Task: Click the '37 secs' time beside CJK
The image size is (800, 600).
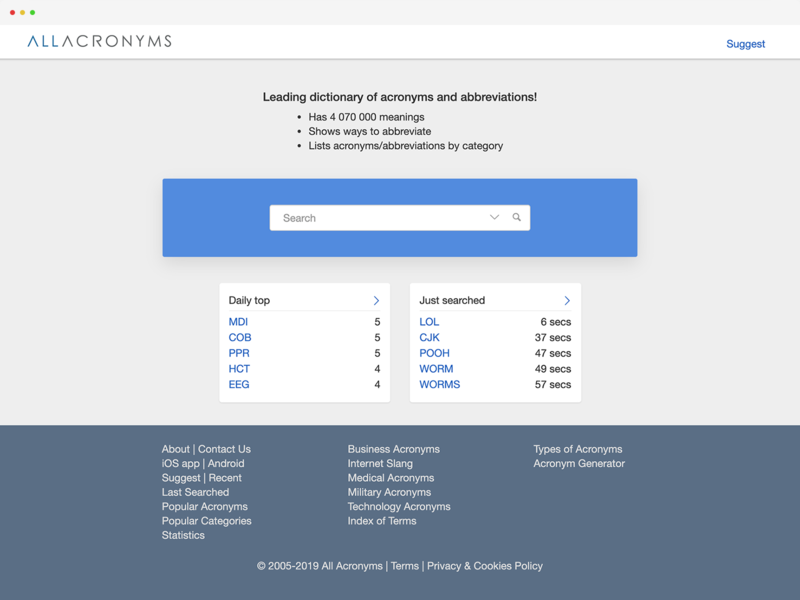Action: [553, 338]
